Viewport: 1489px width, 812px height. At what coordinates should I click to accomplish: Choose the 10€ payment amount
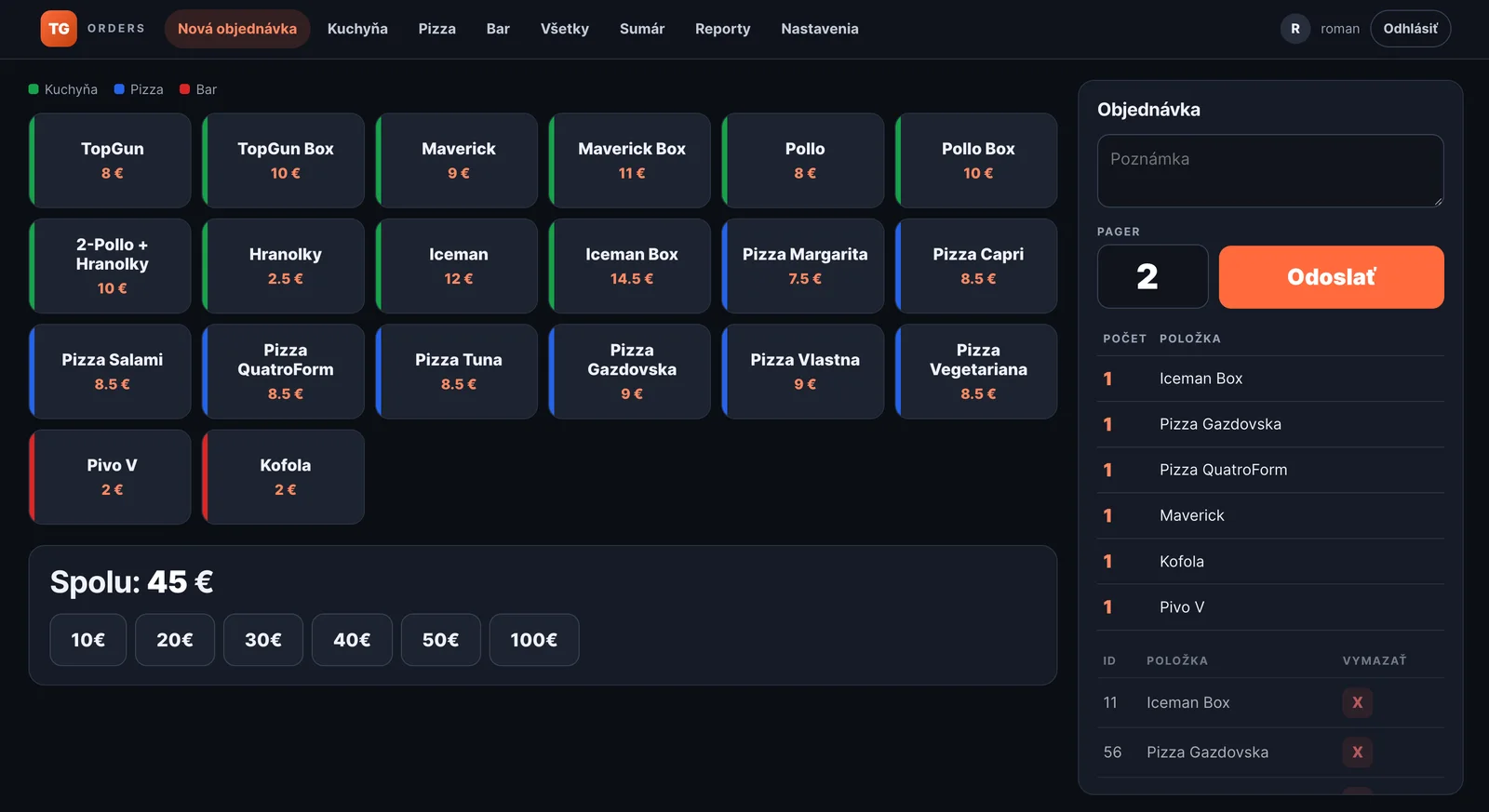pyautogui.click(x=88, y=640)
